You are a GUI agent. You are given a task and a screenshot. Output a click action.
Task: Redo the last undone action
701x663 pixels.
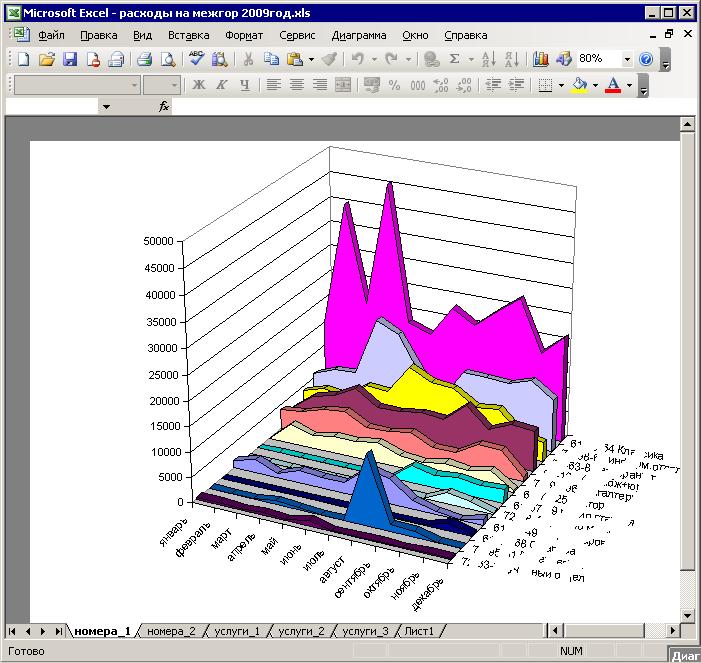392,59
